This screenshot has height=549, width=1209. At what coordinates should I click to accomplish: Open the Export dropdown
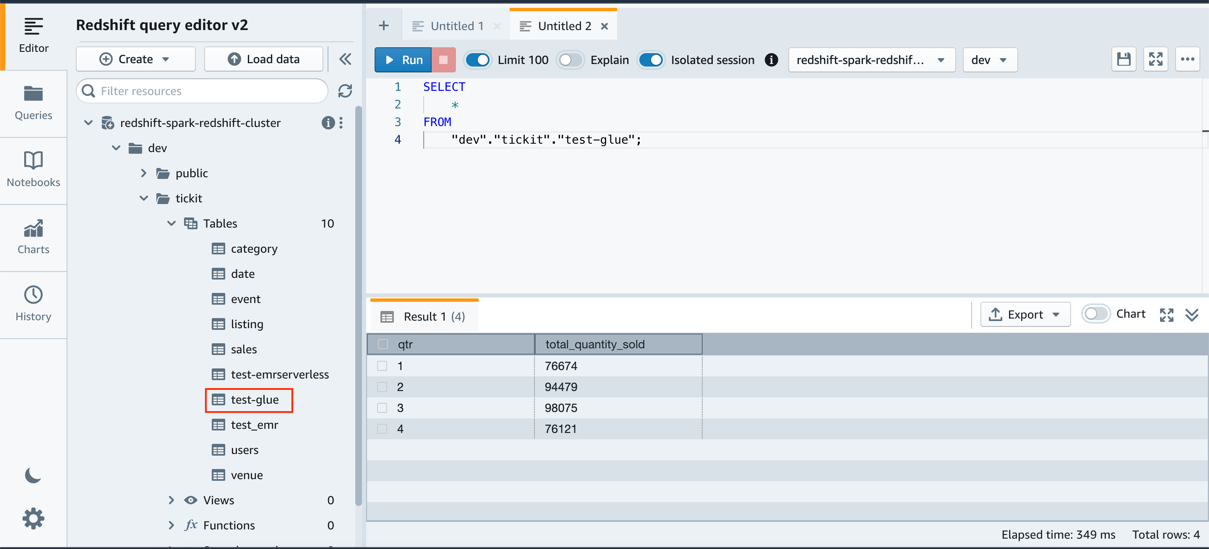coord(1025,314)
